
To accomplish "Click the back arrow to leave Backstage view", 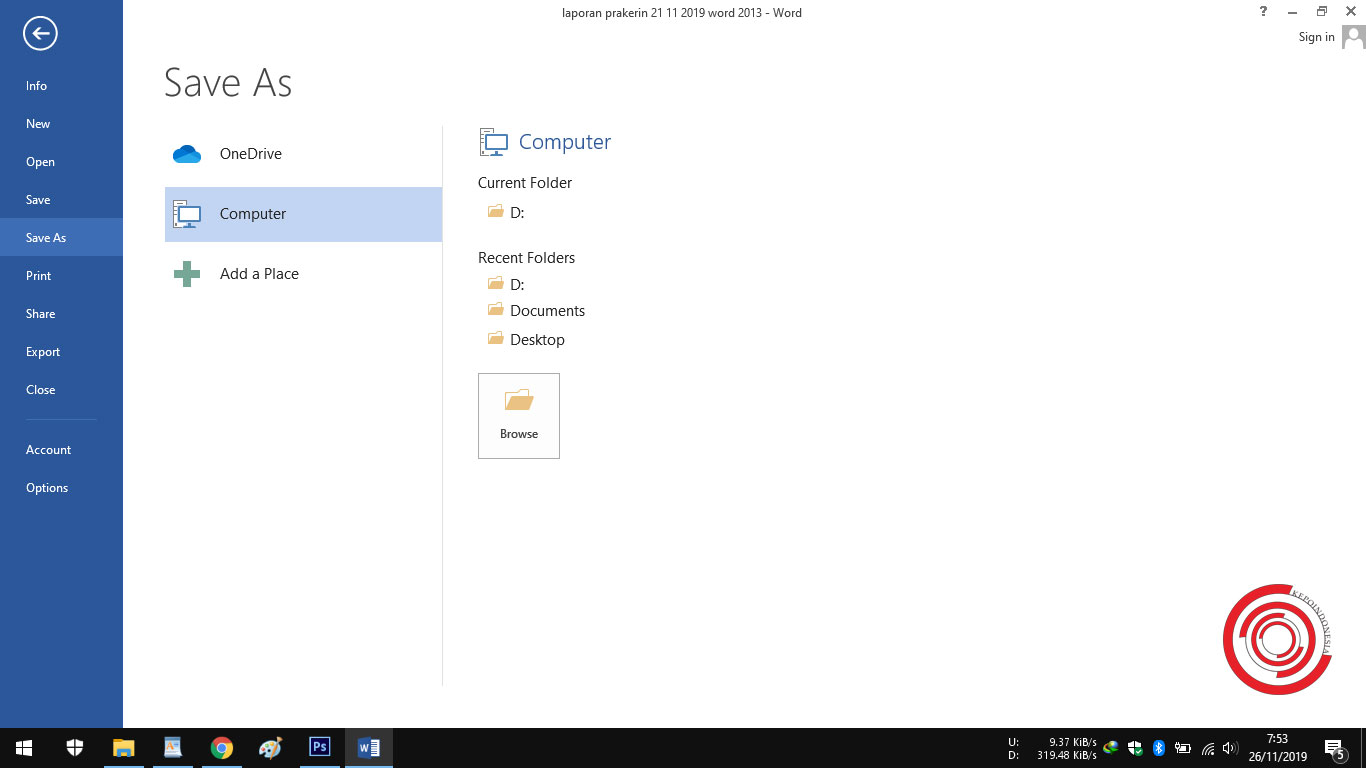I will [x=39, y=33].
